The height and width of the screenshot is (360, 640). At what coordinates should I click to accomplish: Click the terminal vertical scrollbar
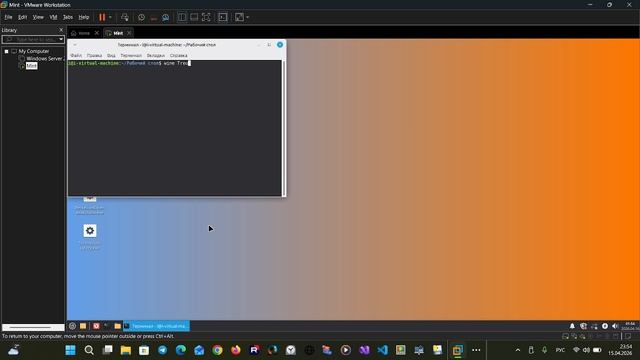tap(284, 128)
